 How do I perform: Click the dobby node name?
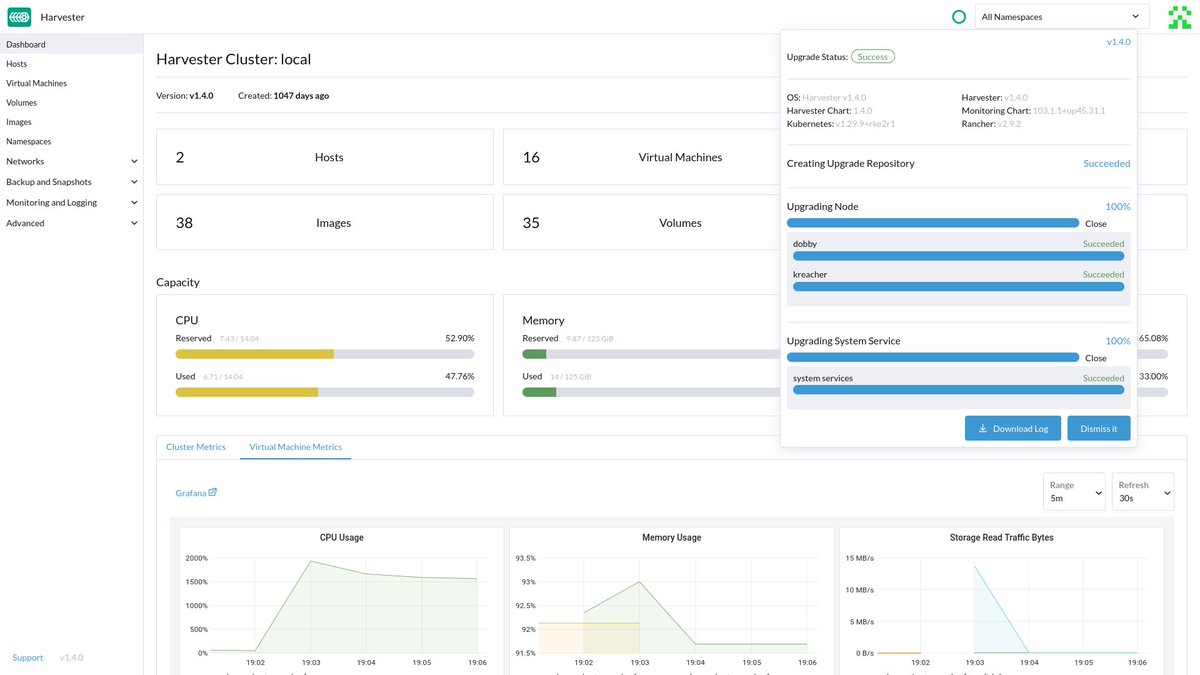(x=805, y=244)
